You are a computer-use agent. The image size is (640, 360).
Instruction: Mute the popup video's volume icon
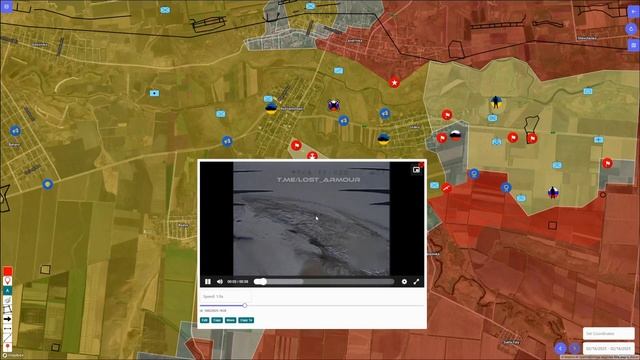(220, 281)
